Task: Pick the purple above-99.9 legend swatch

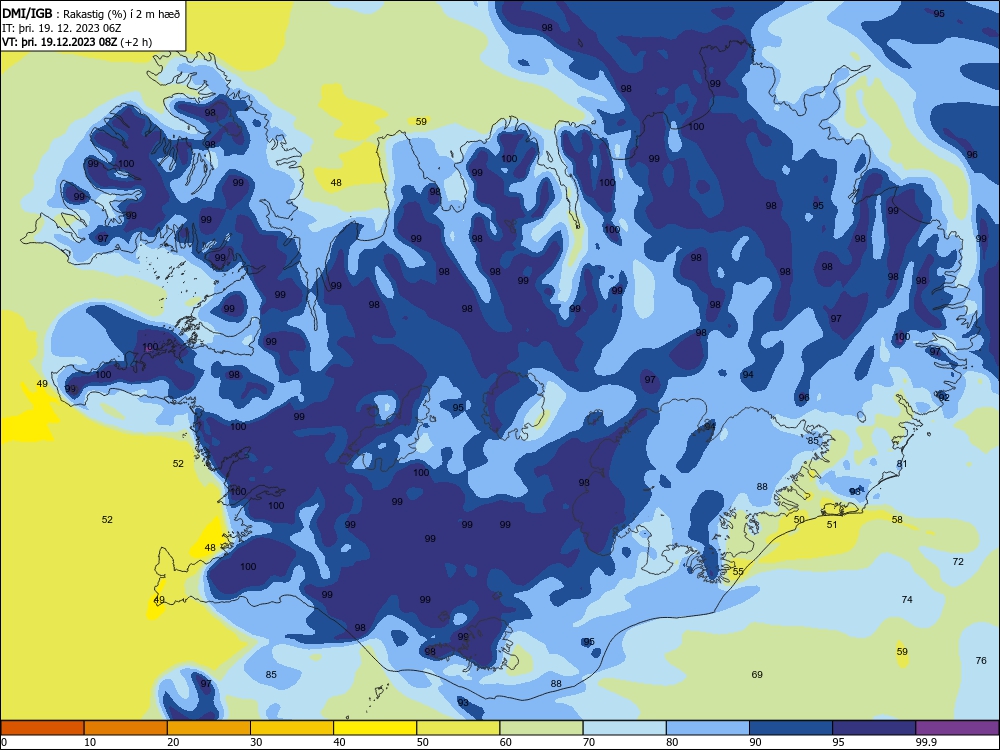Action: pos(957,728)
